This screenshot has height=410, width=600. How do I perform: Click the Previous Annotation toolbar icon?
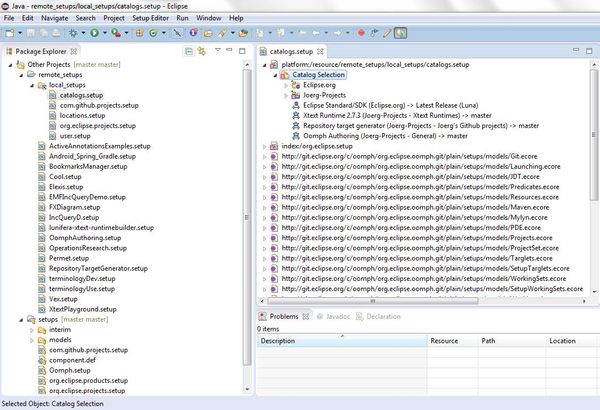coord(281,33)
